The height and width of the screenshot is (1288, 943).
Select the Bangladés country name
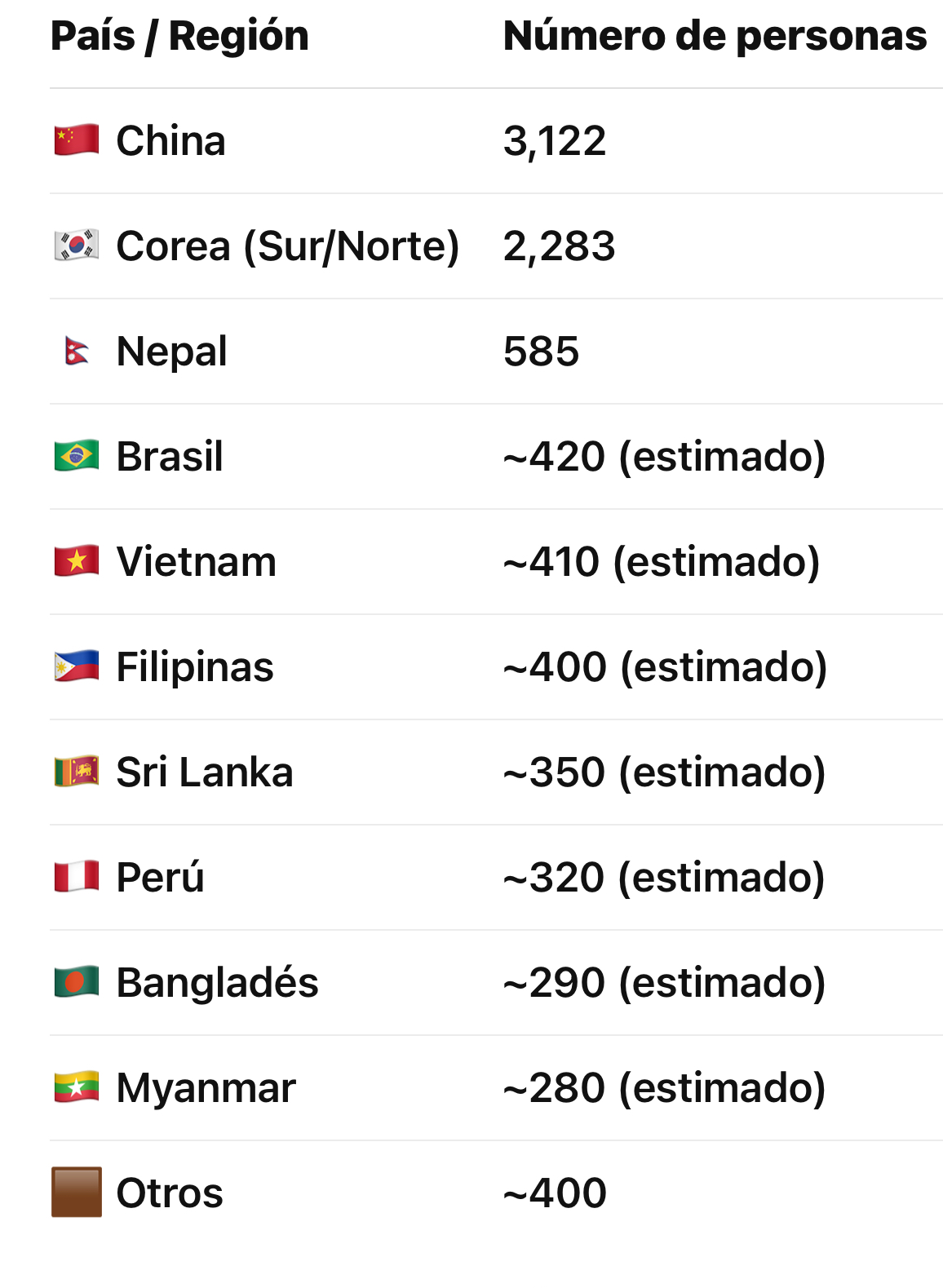pos(217,983)
